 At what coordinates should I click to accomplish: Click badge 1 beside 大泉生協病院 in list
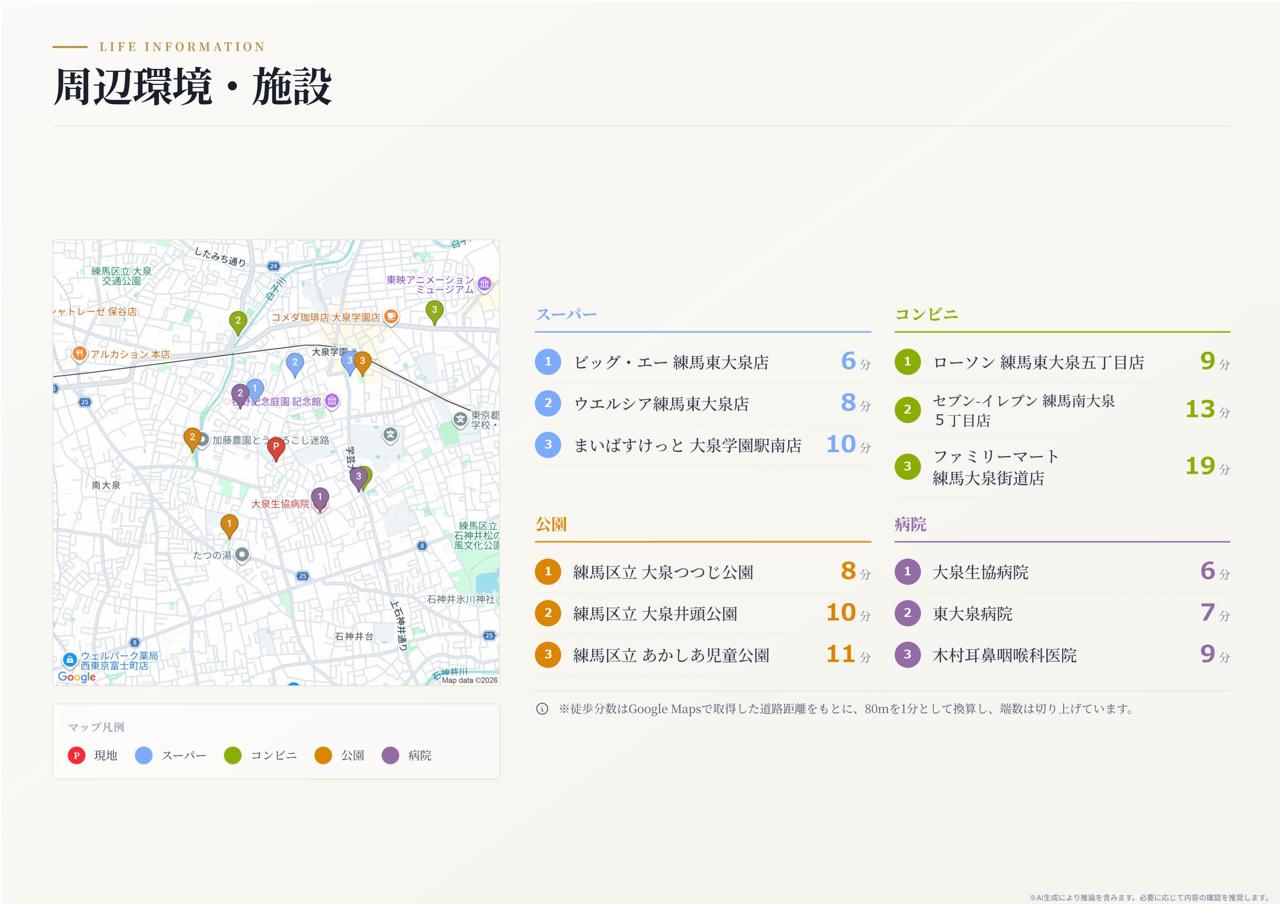[x=907, y=572]
